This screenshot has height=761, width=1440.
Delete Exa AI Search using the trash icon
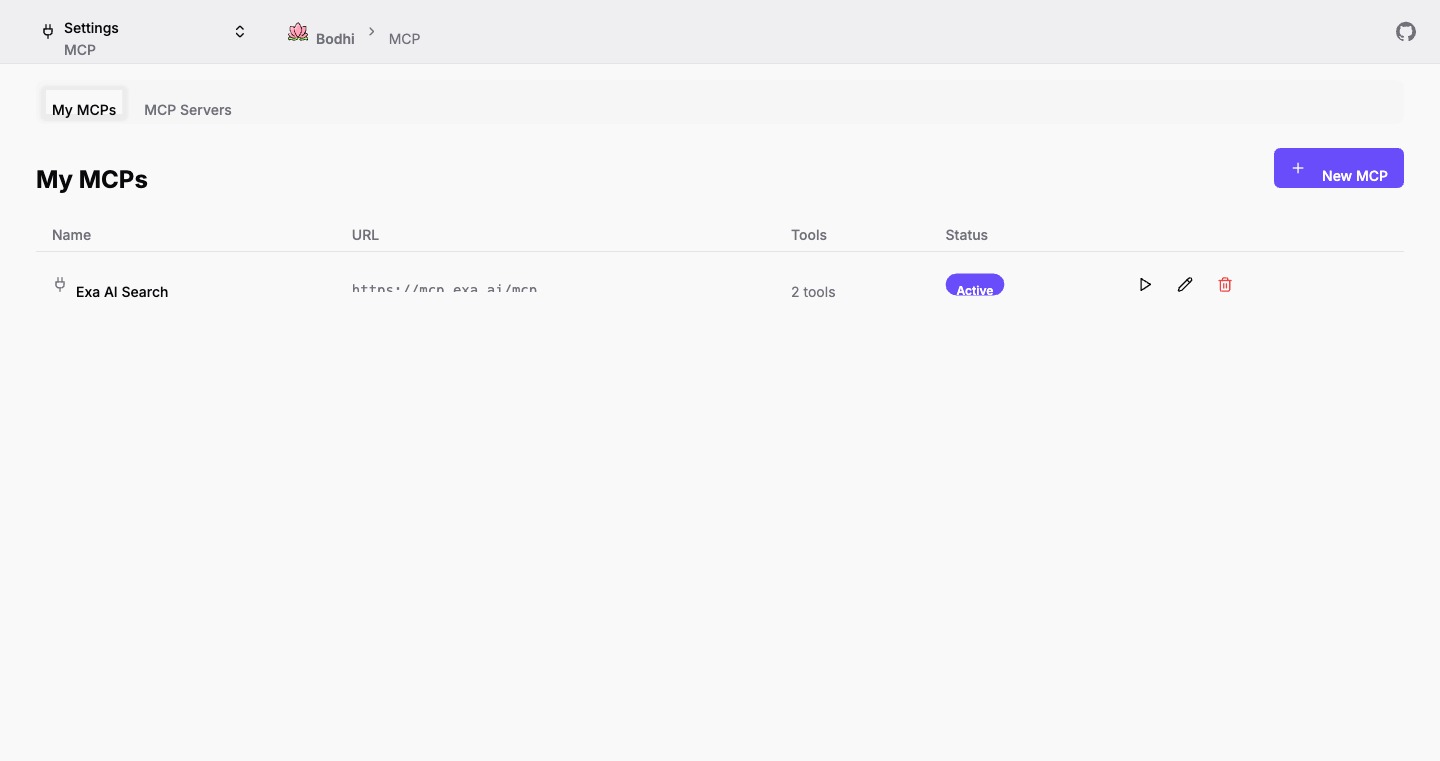point(1225,285)
